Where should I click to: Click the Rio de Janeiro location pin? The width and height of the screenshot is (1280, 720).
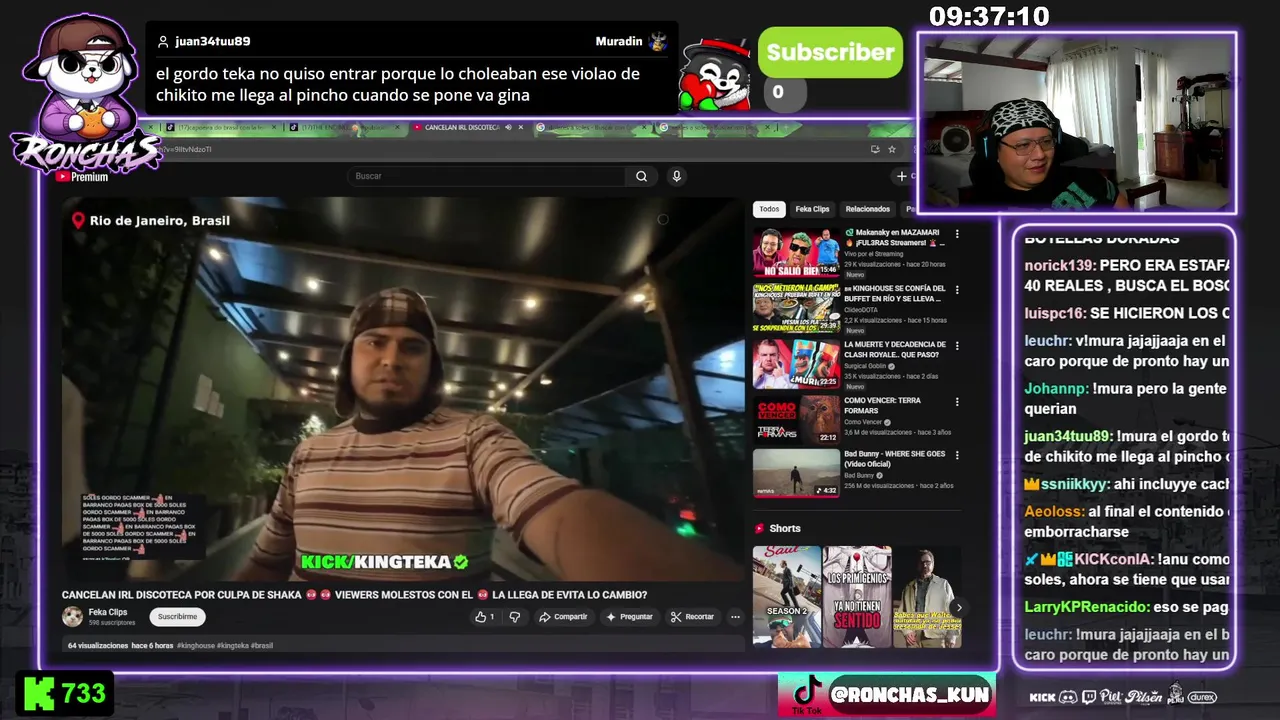pyautogui.click(x=78, y=221)
